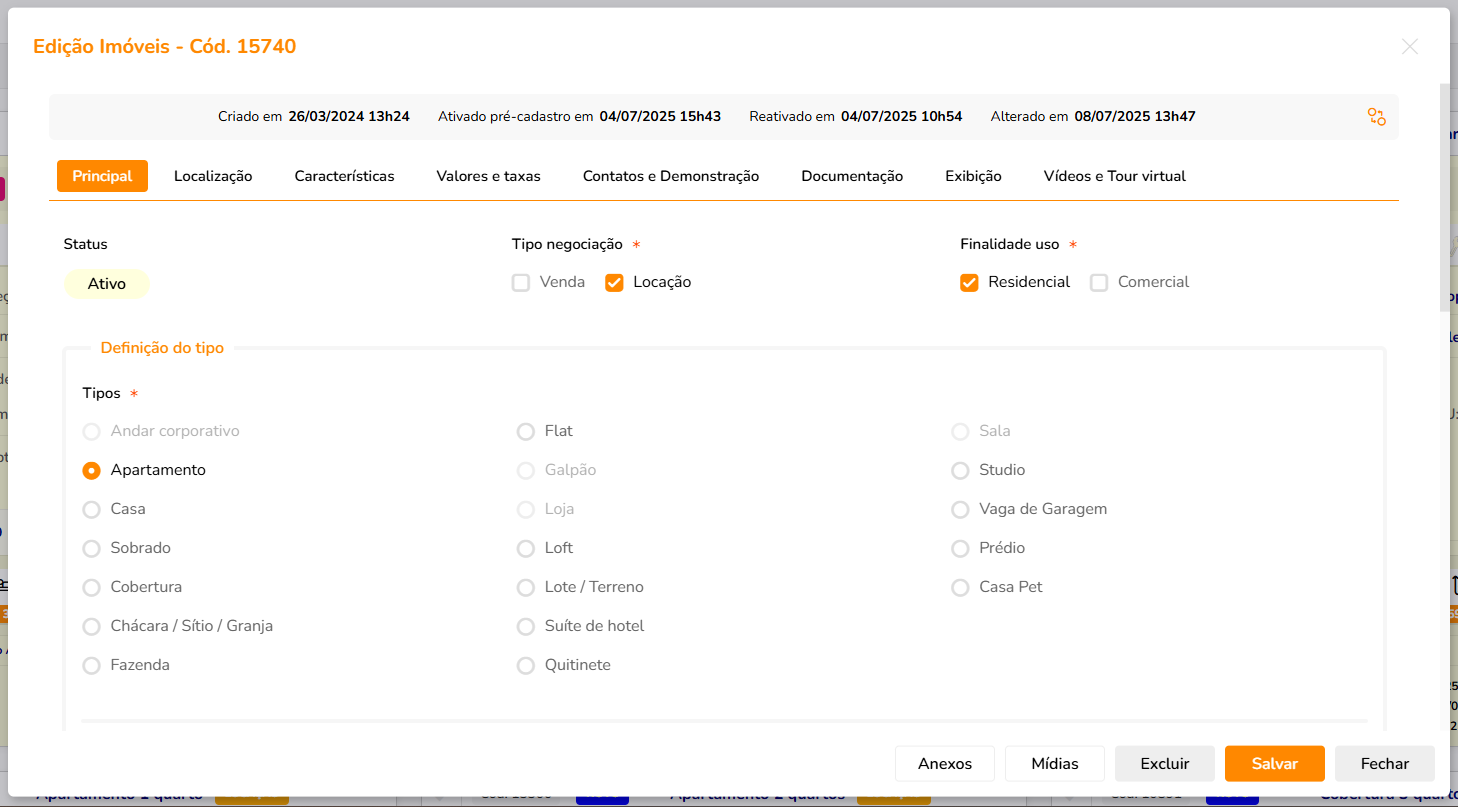
Task: Check the Venda checkbox
Action: pos(521,283)
